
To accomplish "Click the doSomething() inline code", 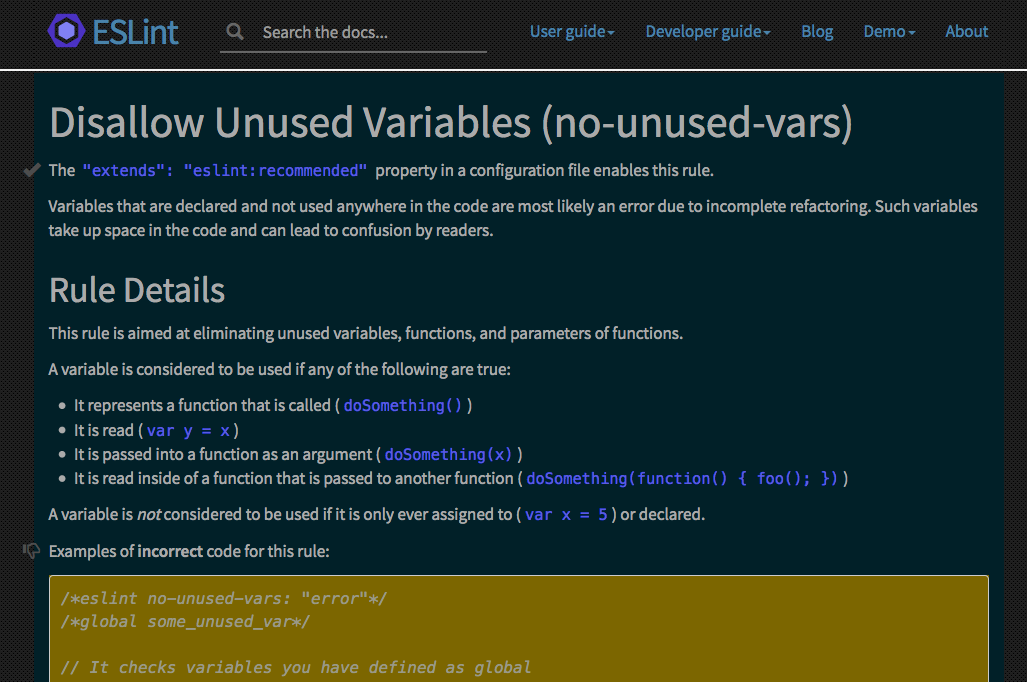I will [403, 406].
